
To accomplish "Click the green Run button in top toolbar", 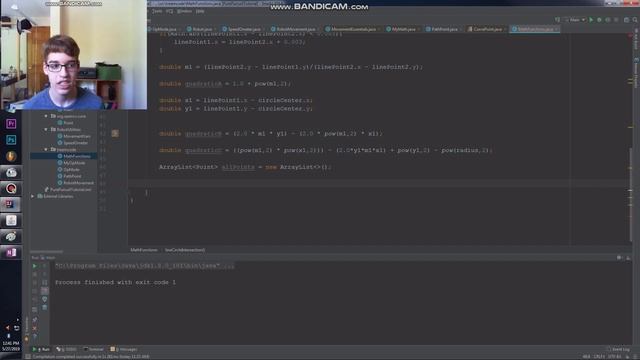I will (591, 20).
